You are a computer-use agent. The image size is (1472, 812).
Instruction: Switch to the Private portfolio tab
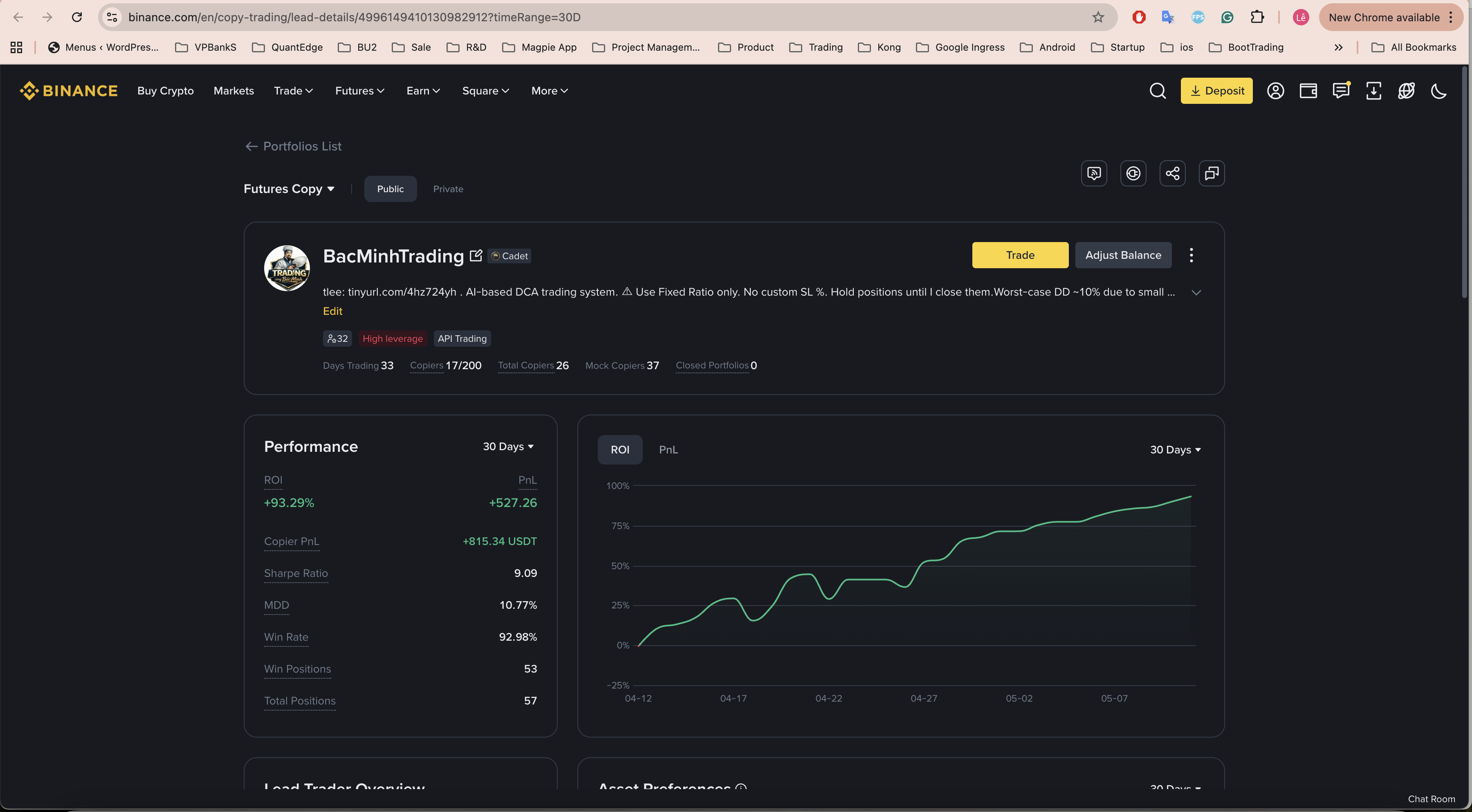tap(448, 188)
